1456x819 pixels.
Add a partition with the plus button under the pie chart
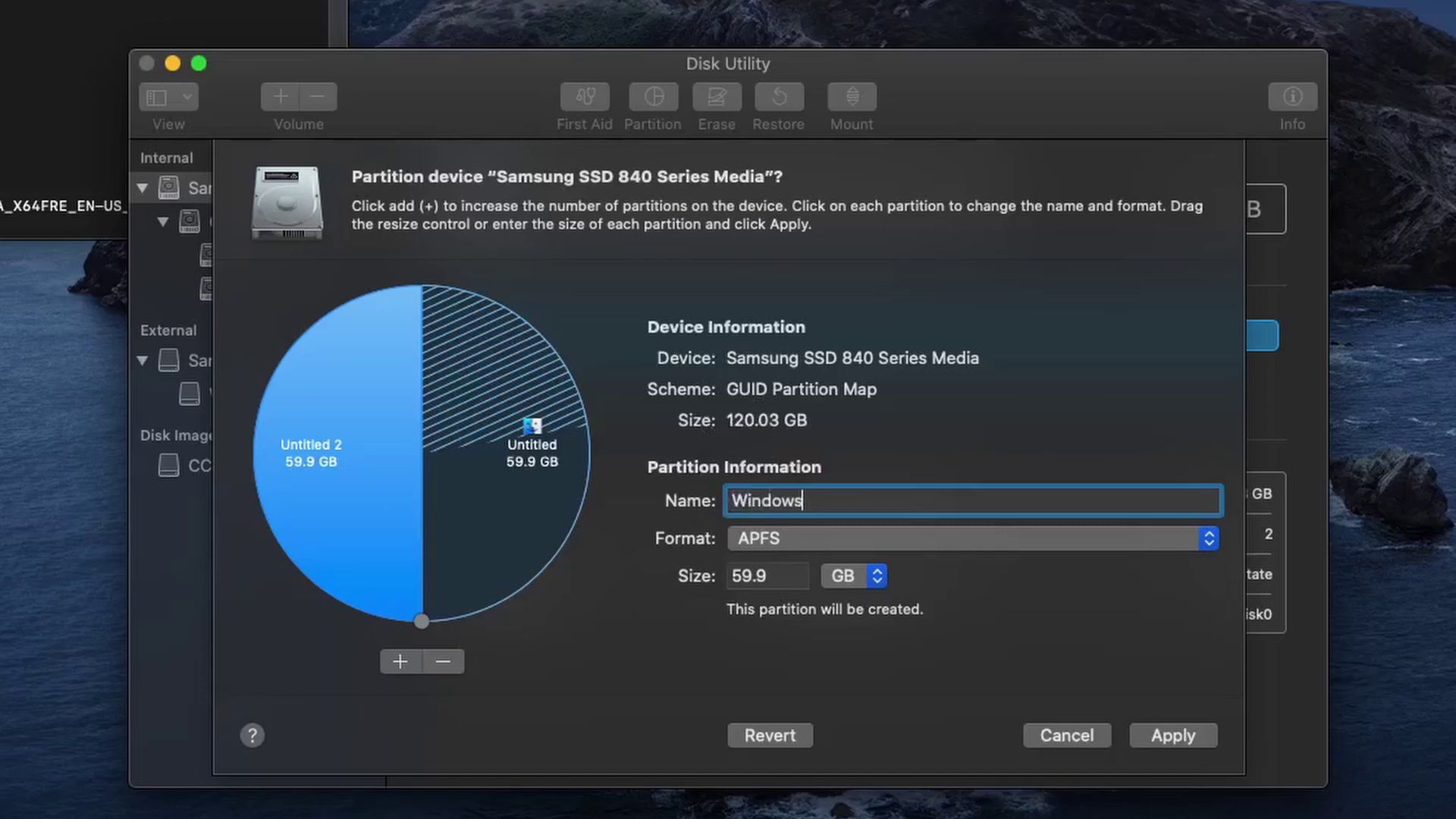[400, 661]
